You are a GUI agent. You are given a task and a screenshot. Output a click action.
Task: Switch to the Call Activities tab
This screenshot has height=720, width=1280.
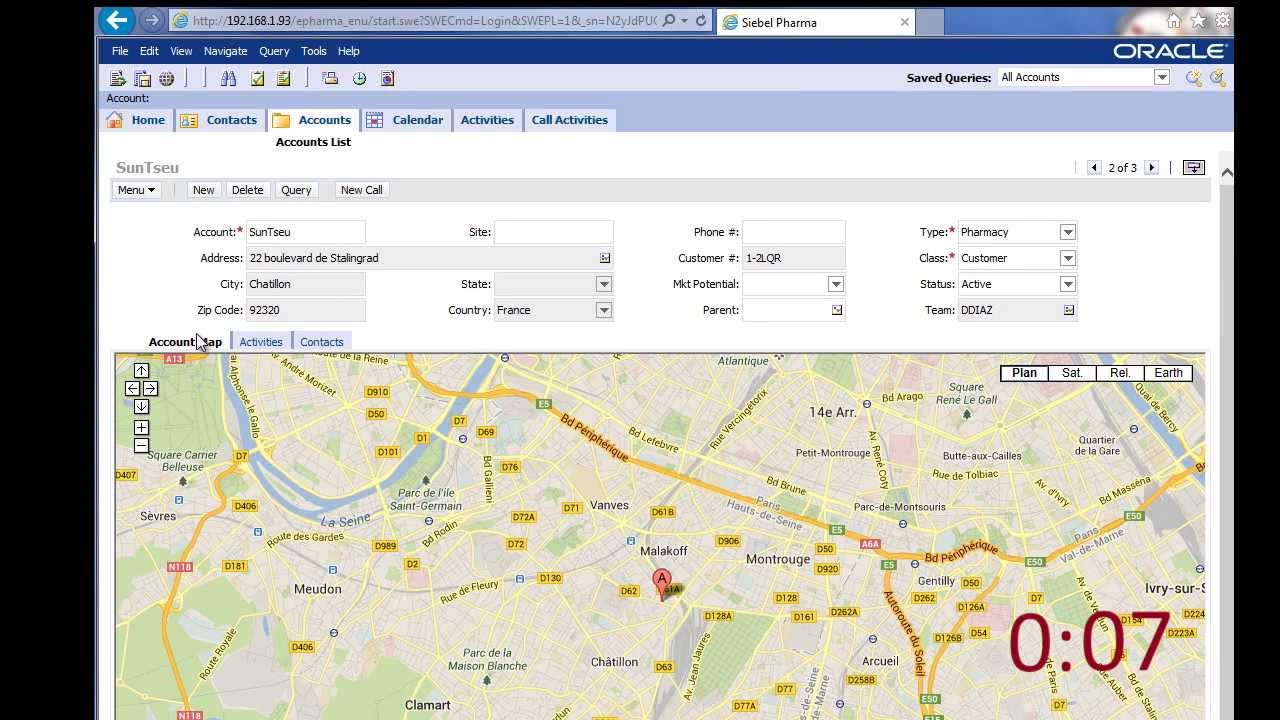pos(569,120)
